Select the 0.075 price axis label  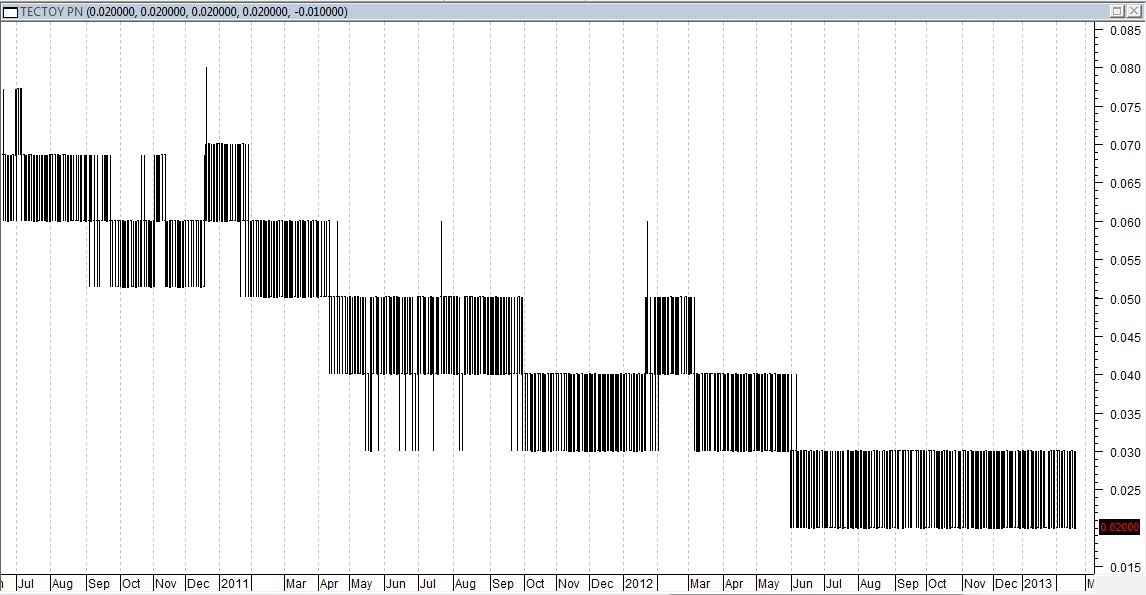coord(1125,107)
